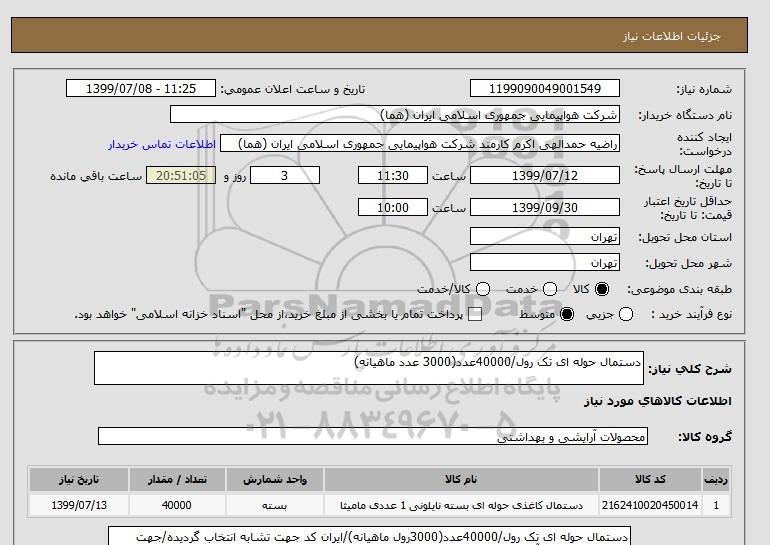Click the کد کالا column header
The image size is (770, 545).
pyautogui.click(x=650, y=479)
